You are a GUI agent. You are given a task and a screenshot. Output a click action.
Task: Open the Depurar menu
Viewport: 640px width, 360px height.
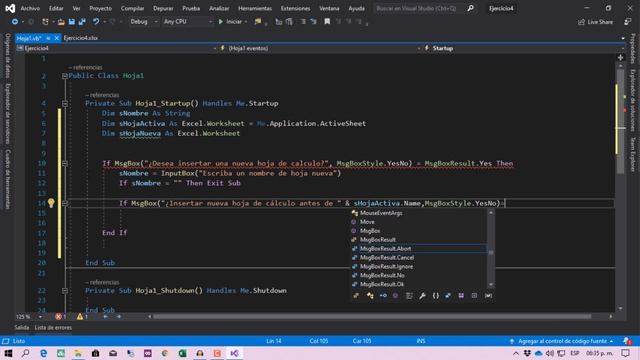(163, 8)
